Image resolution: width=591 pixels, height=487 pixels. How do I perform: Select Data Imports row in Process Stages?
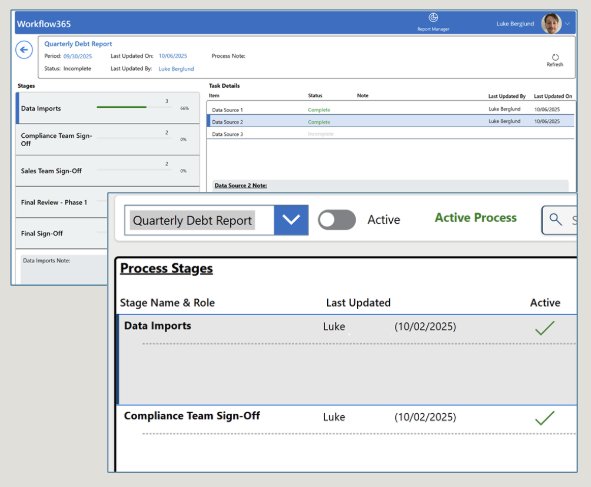coord(347,360)
